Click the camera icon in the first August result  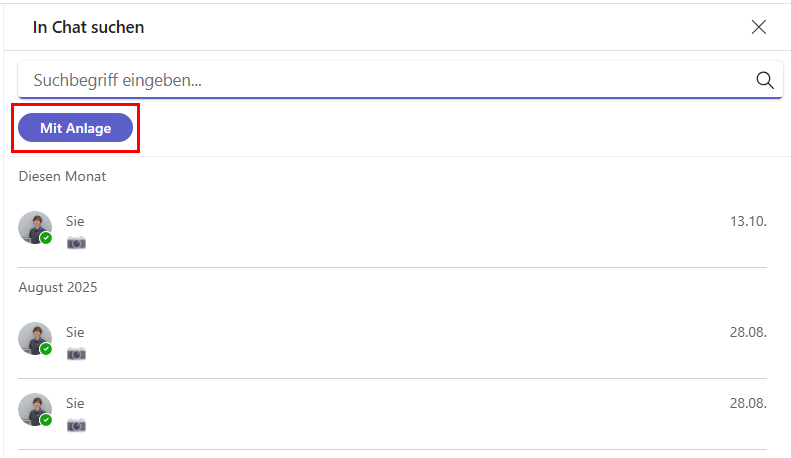point(76,353)
